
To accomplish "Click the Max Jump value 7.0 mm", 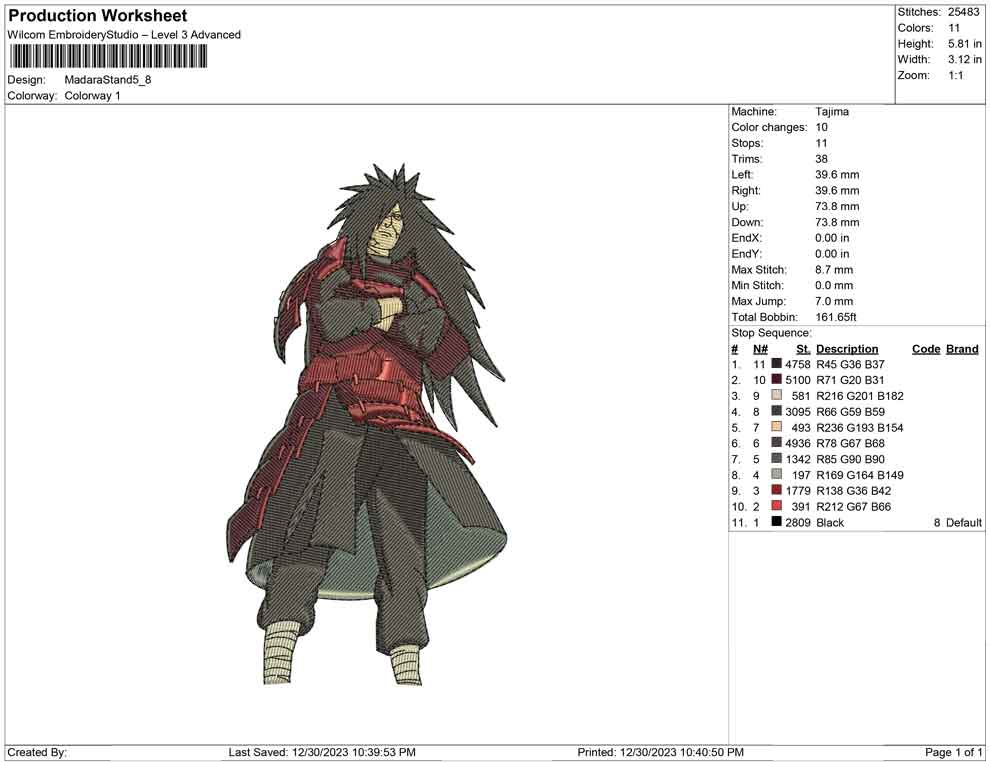I will [x=833, y=301].
